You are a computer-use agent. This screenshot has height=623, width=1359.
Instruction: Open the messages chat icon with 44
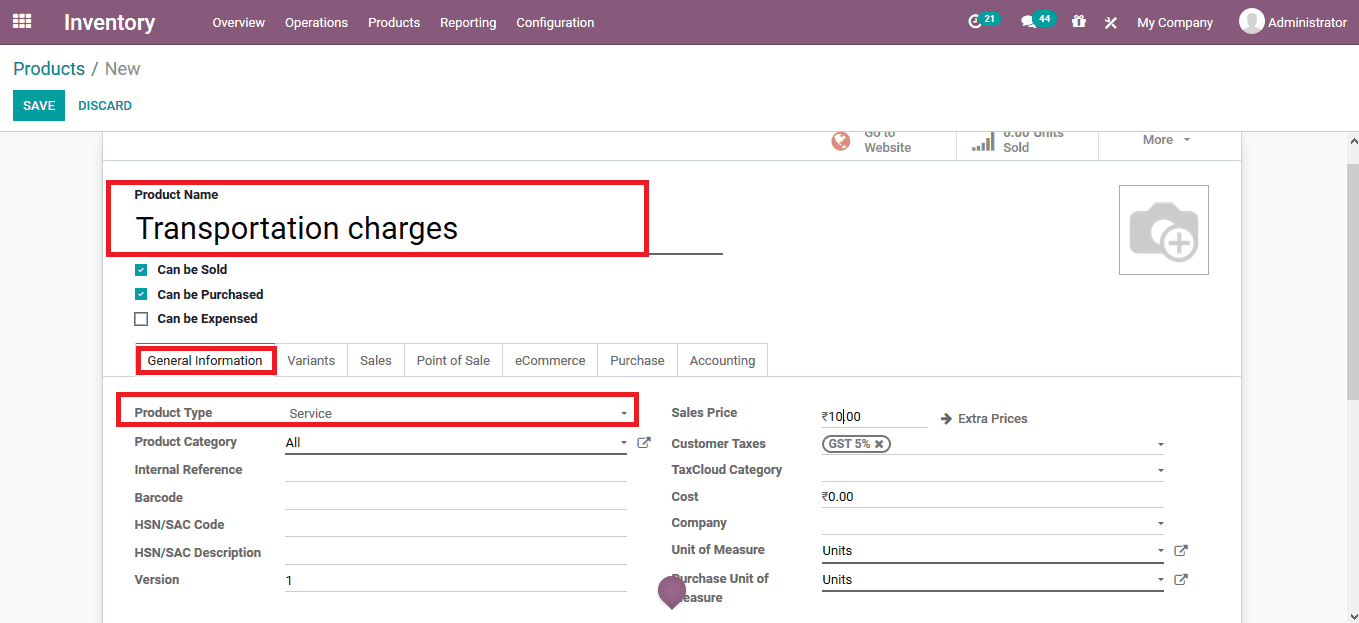pos(1027,22)
